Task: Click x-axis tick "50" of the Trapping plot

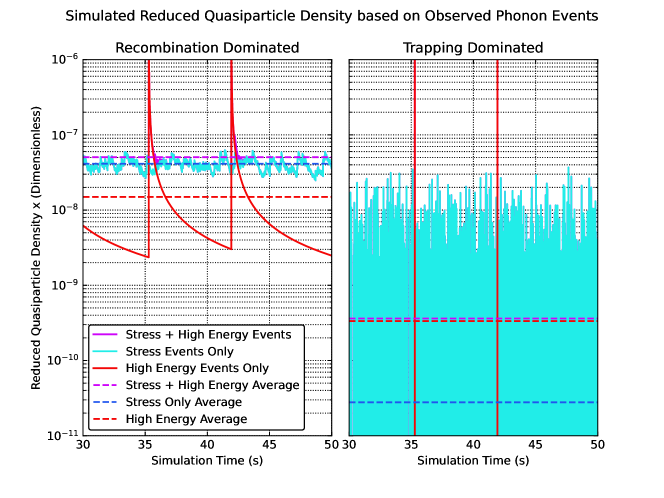Action: pos(598,445)
